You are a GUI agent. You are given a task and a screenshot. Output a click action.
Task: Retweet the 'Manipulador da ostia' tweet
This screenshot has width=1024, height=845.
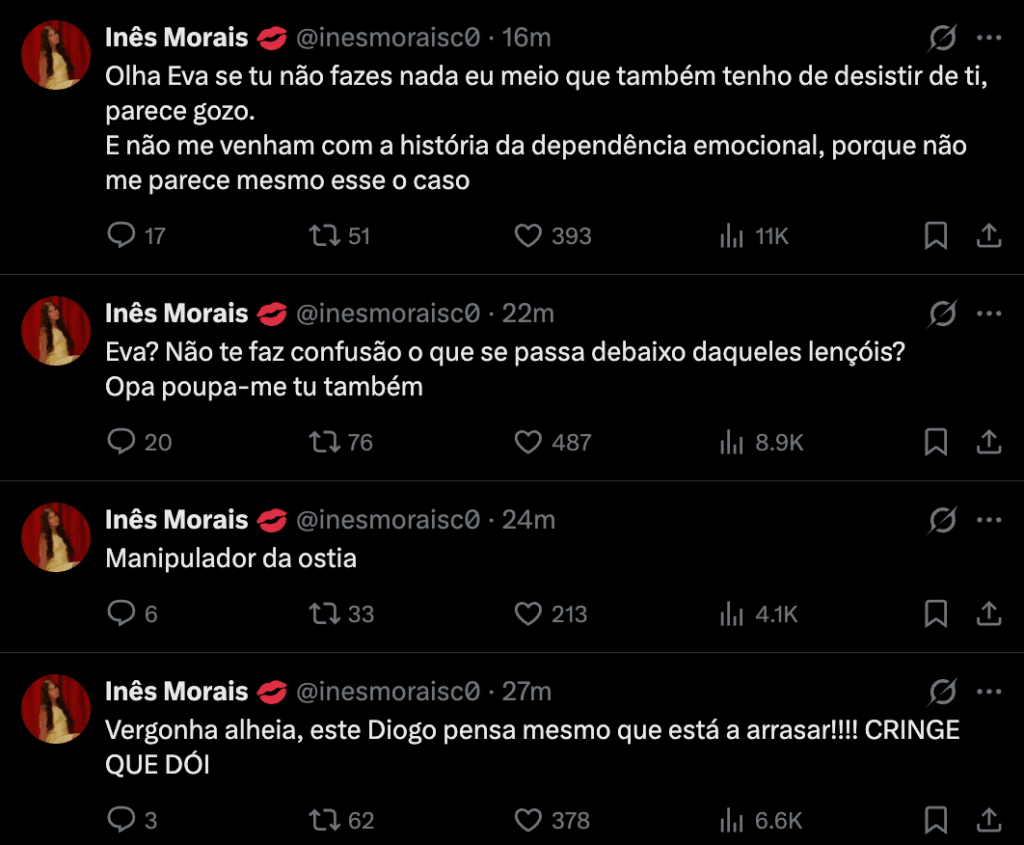tap(325, 614)
